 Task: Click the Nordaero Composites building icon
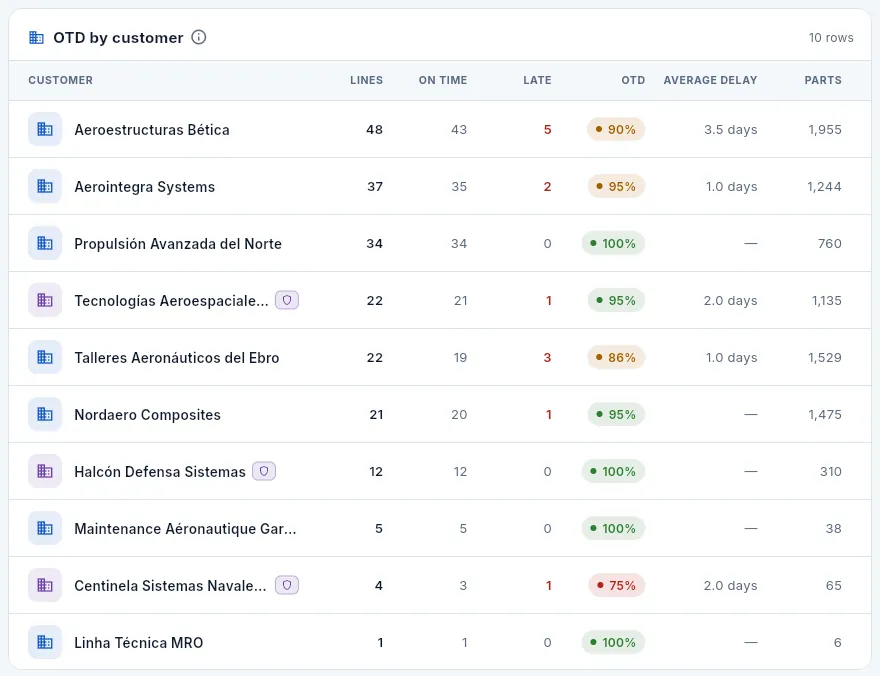[45, 415]
